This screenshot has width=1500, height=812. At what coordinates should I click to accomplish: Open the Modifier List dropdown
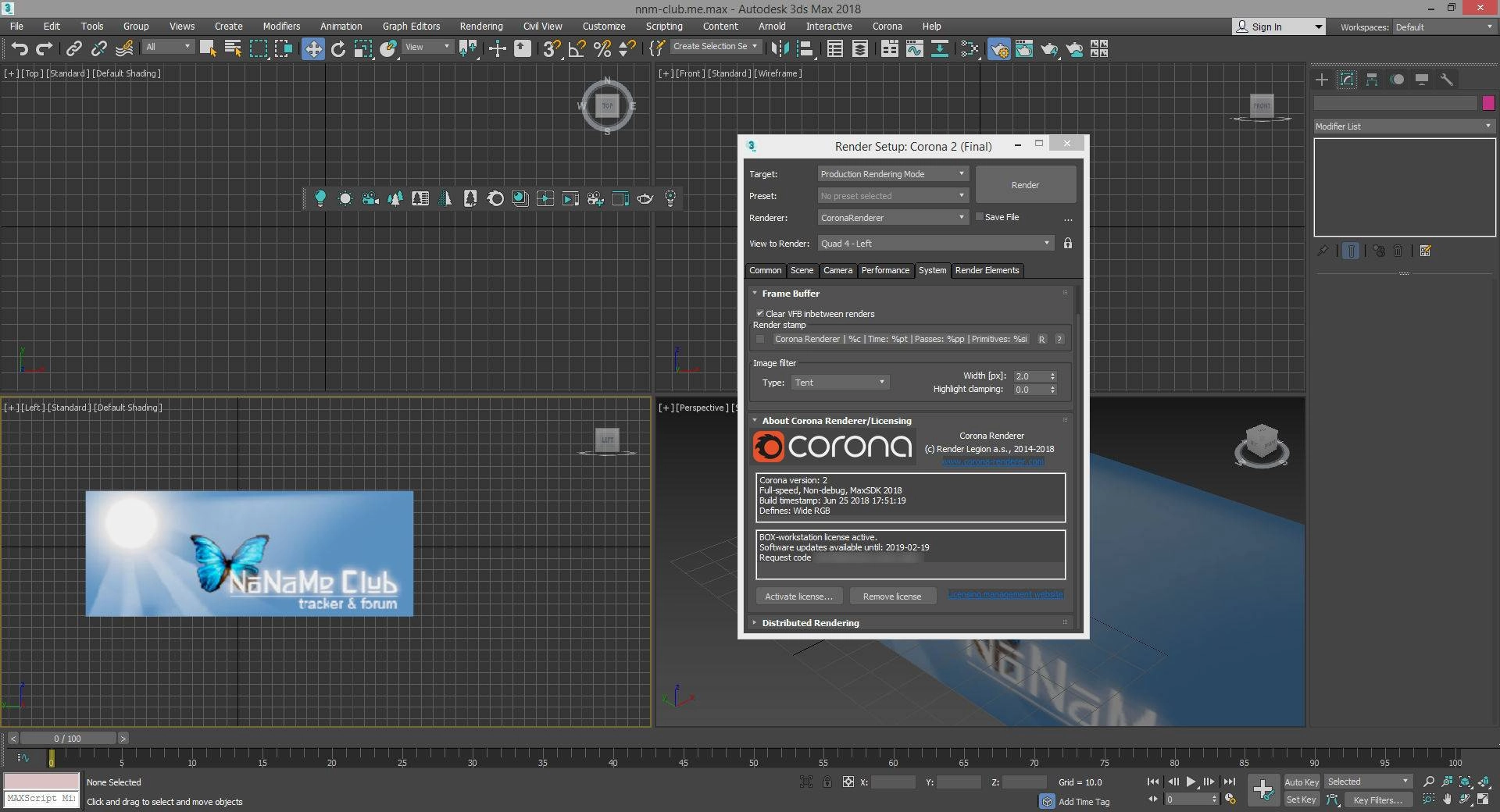pos(1404,126)
